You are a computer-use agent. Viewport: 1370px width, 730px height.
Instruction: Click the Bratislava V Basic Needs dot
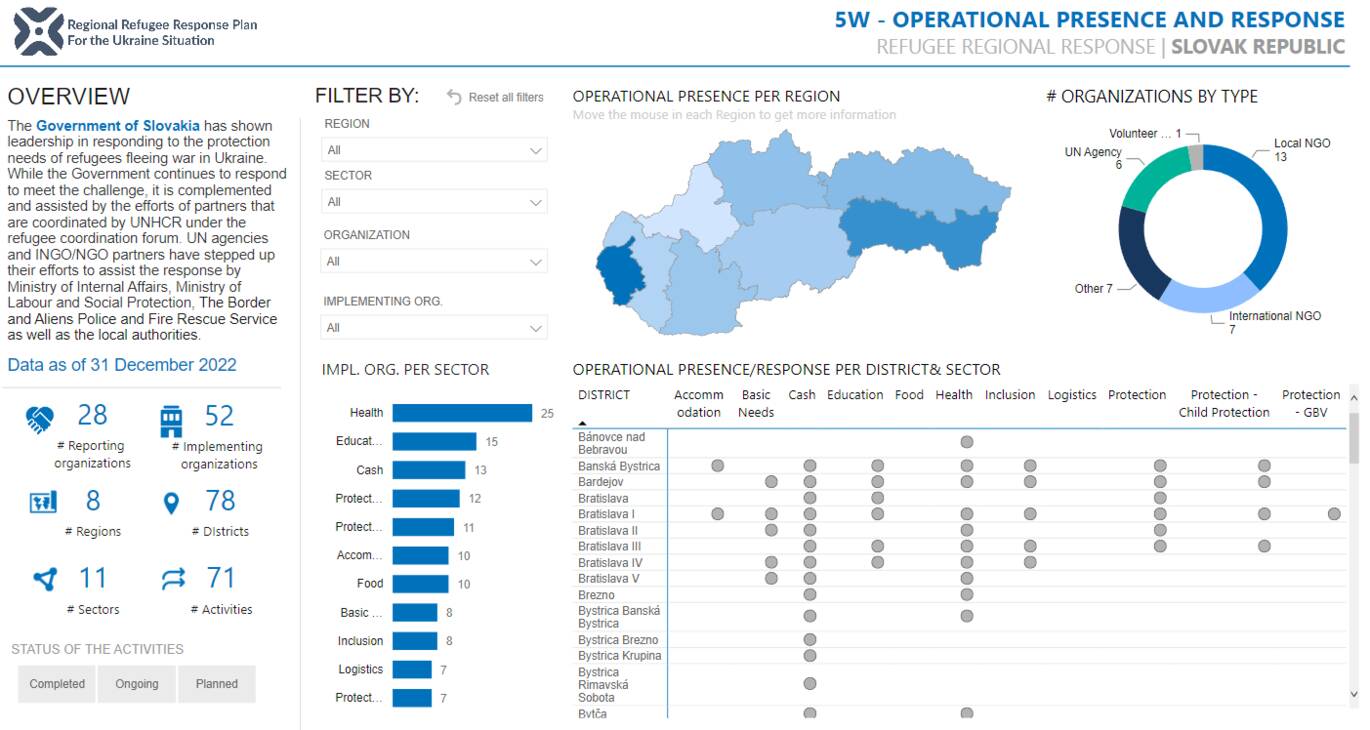click(x=771, y=578)
